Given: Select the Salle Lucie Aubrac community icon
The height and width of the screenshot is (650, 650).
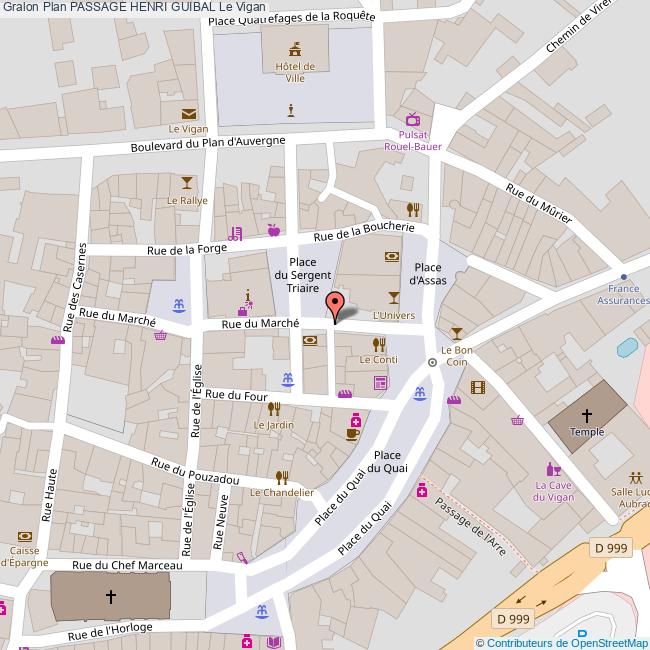Looking at the screenshot, I should tap(636, 477).
